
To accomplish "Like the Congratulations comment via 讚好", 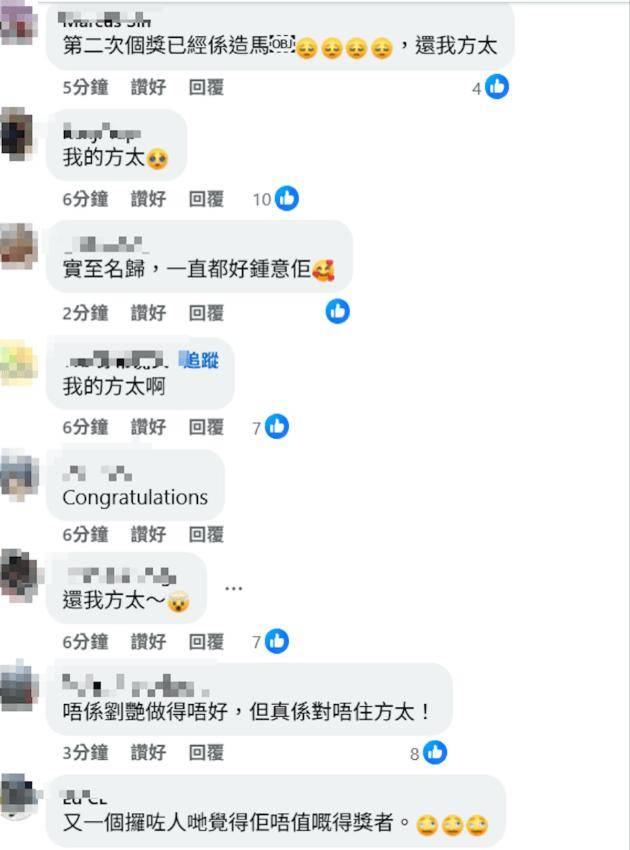I will point(148,535).
